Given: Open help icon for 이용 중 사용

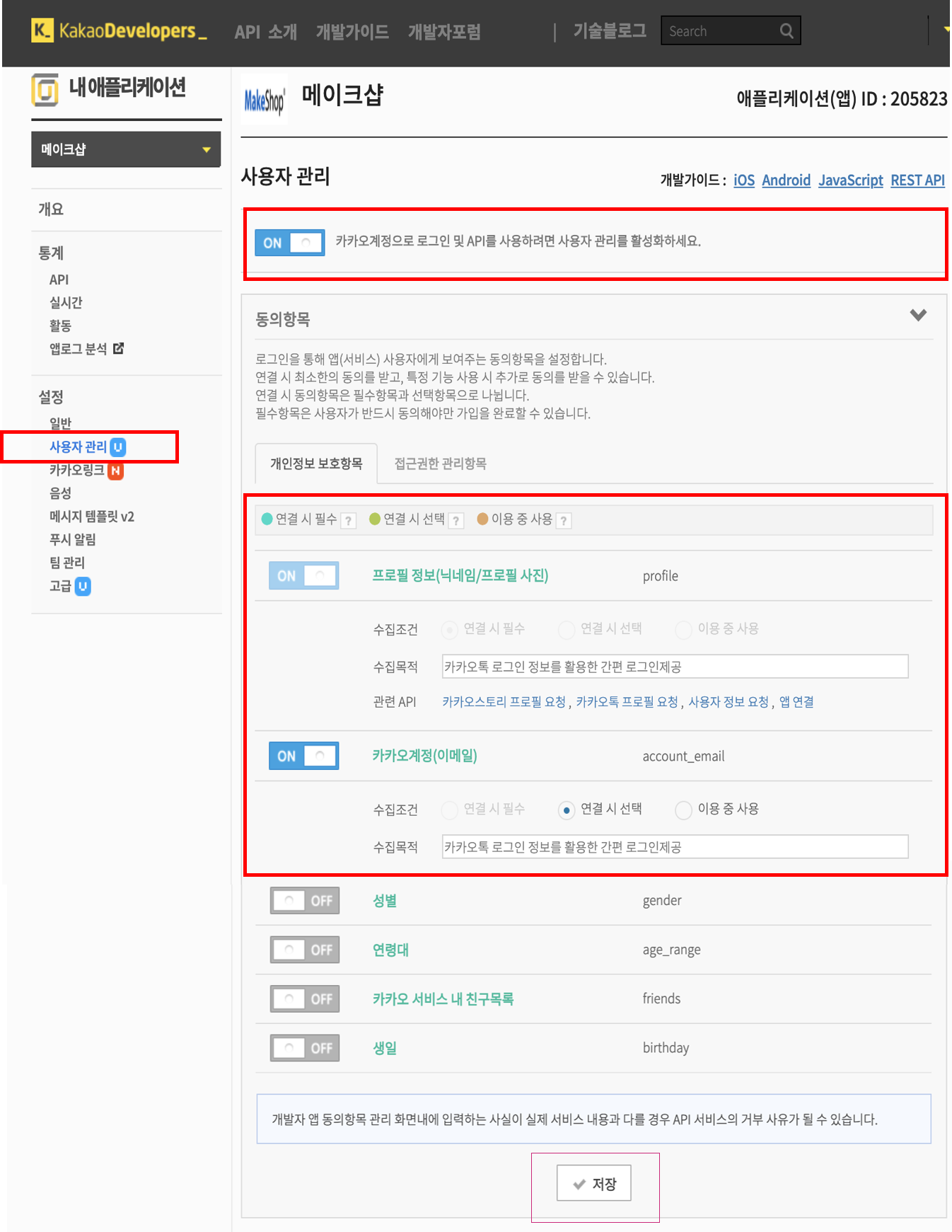Looking at the screenshot, I should (x=564, y=521).
